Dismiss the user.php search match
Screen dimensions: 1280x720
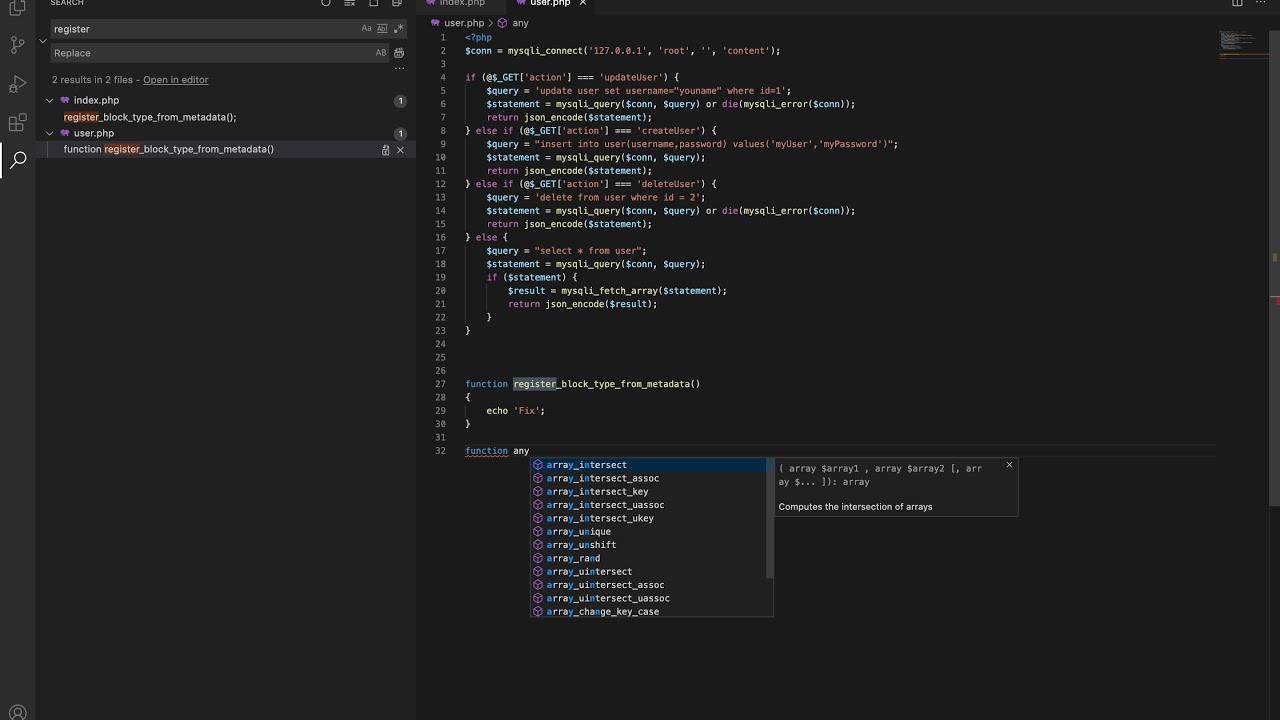[400, 150]
